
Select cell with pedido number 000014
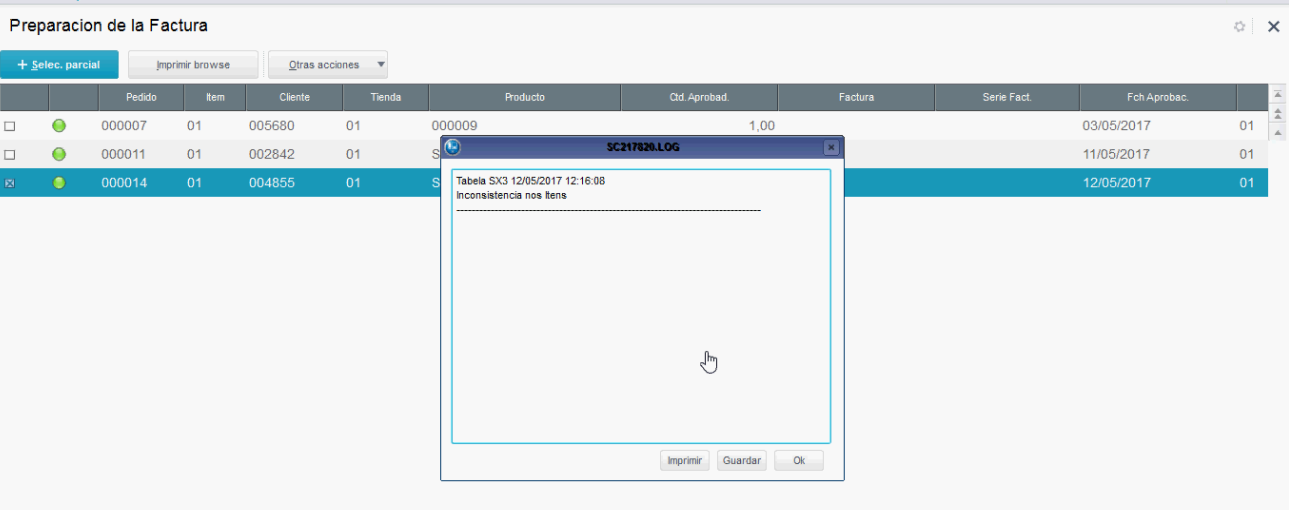(x=124, y=183)
